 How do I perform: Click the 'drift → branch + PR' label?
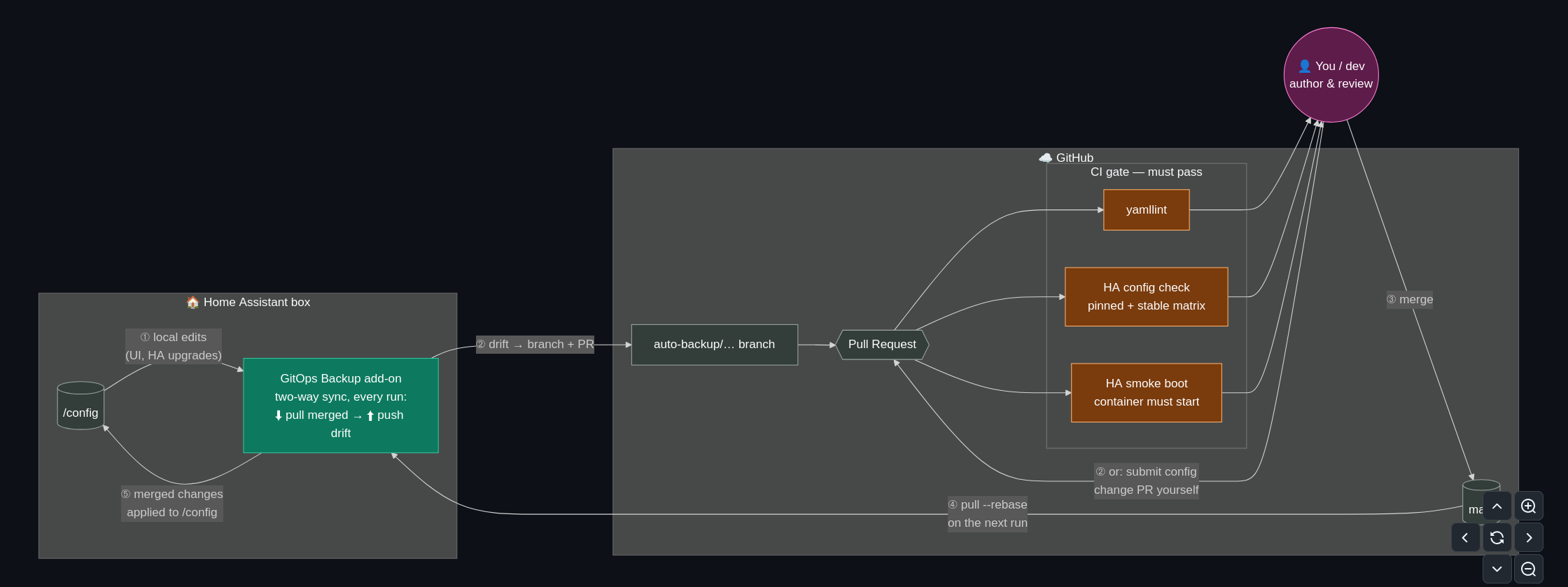pyautogui.click(x=535, y=345)
